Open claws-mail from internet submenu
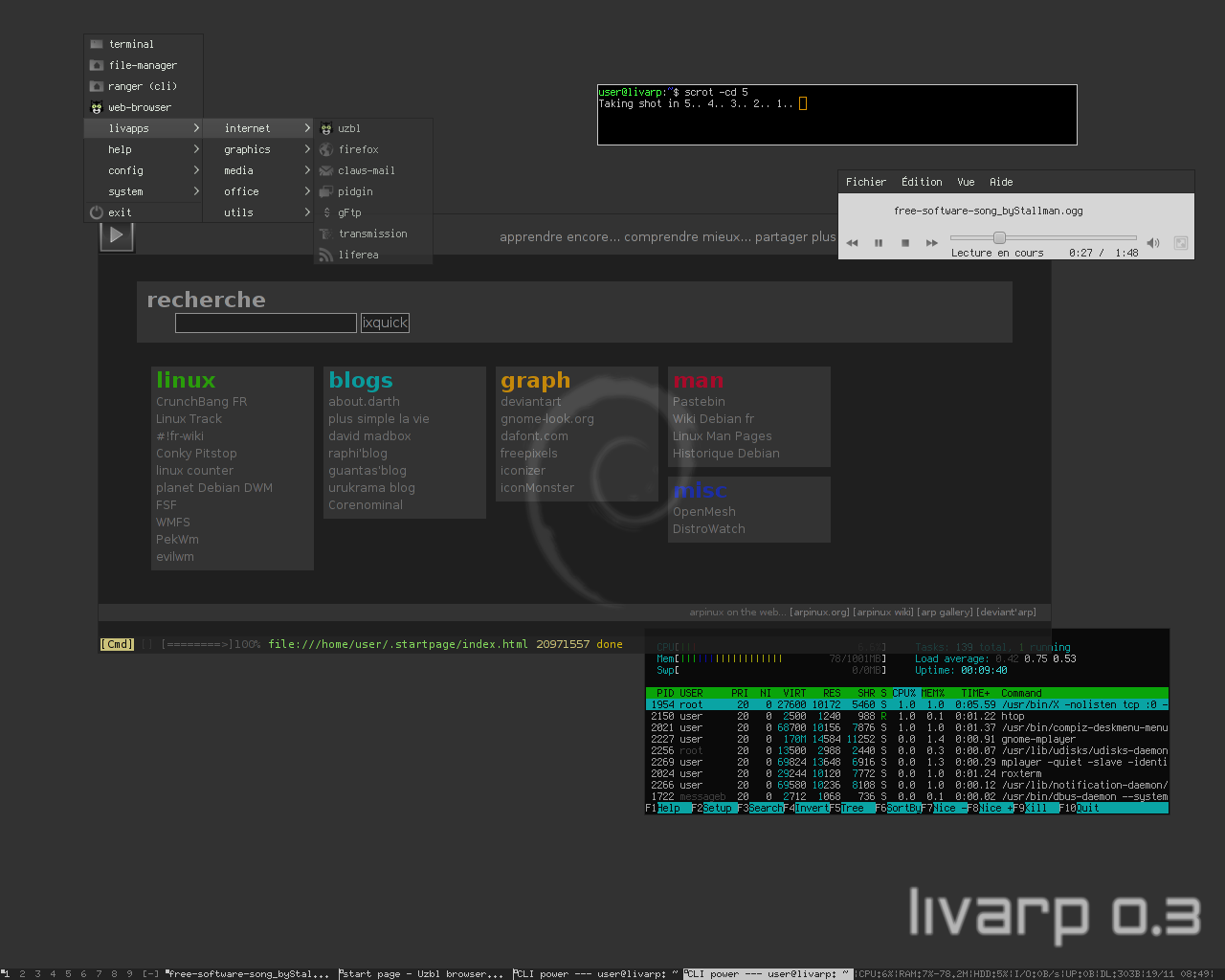 373,170
